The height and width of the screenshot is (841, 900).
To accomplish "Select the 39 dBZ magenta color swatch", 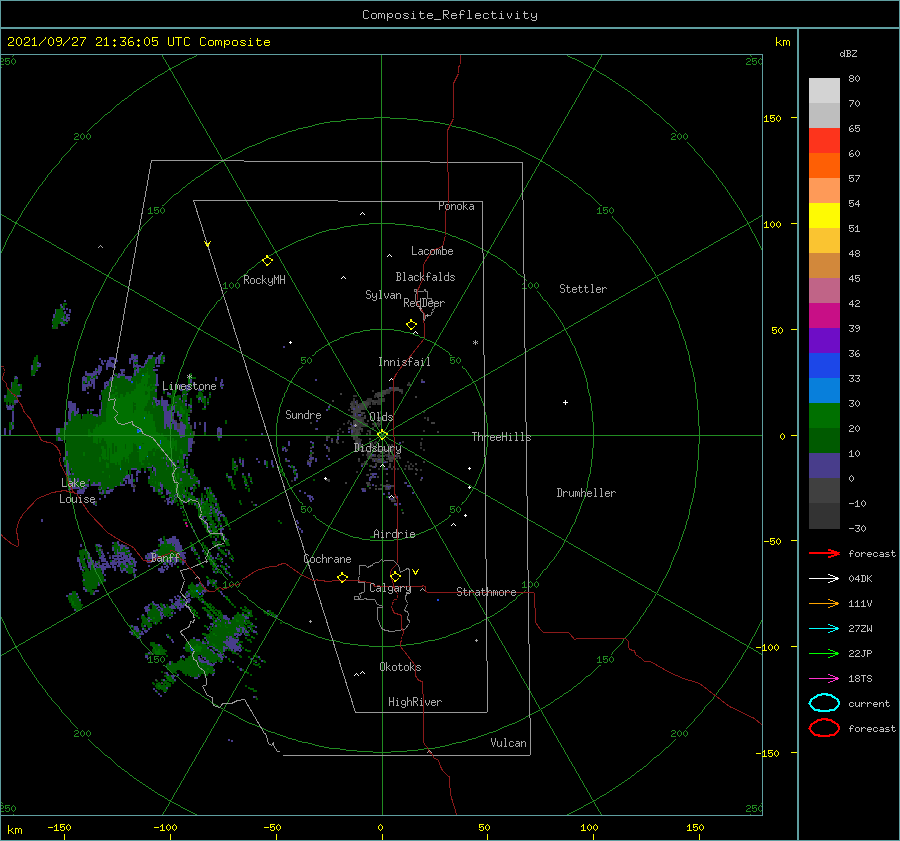I will [824, 316].
